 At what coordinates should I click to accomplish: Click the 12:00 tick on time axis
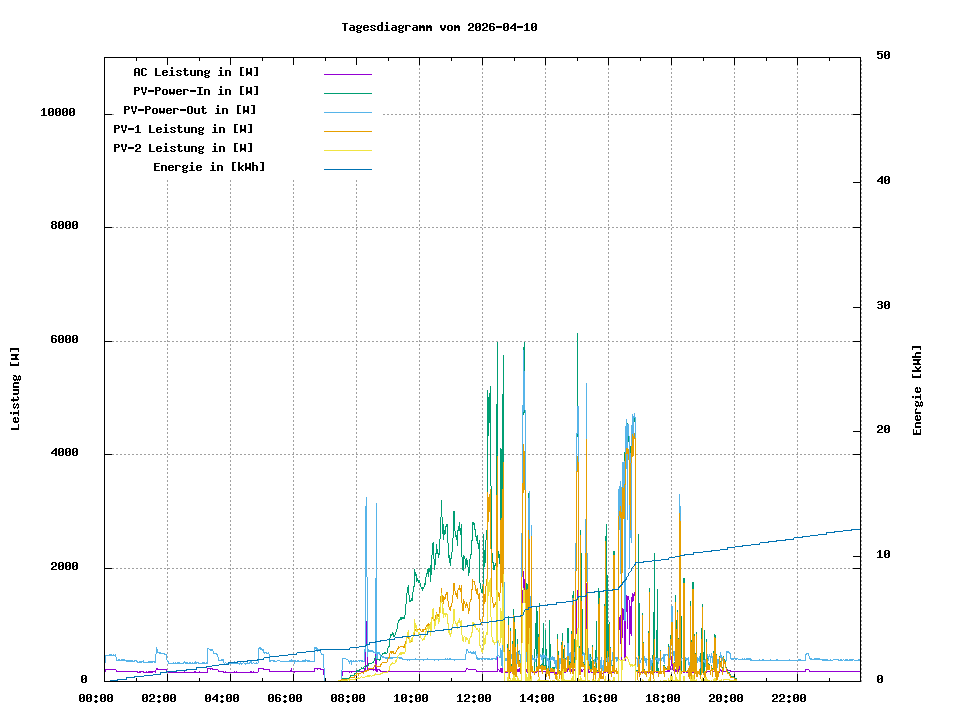[474, 698]
